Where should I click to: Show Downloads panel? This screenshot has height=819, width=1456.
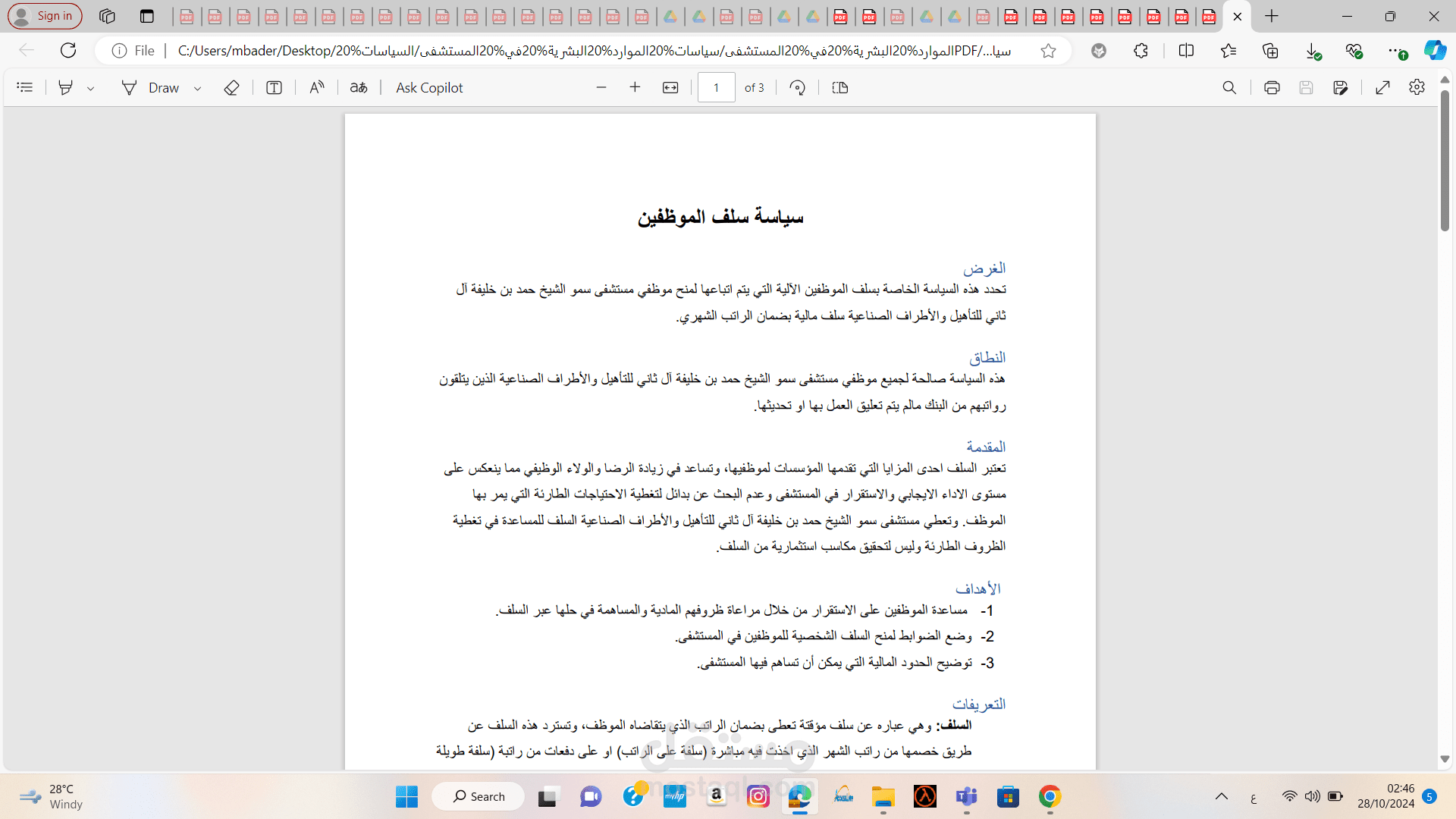(x=1313, y=51)
